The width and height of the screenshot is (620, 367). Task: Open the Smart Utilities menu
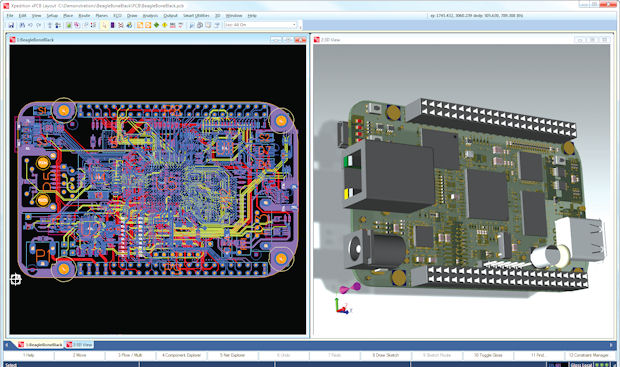[x=196, y=15]
